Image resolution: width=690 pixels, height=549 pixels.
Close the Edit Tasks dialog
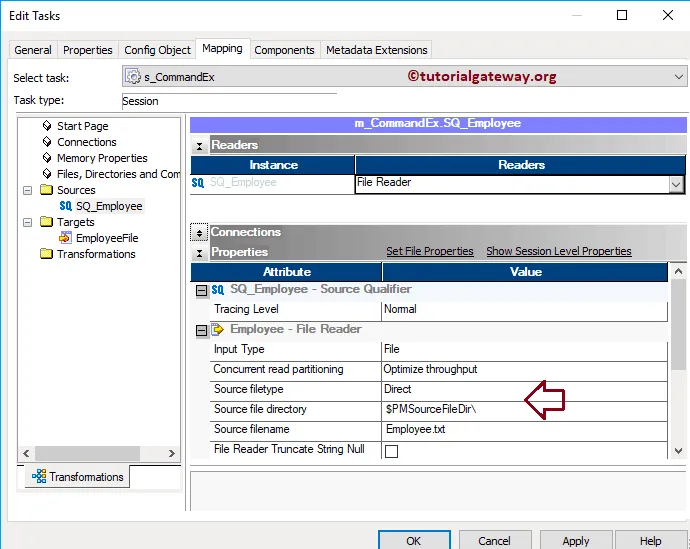pos(668,15)
